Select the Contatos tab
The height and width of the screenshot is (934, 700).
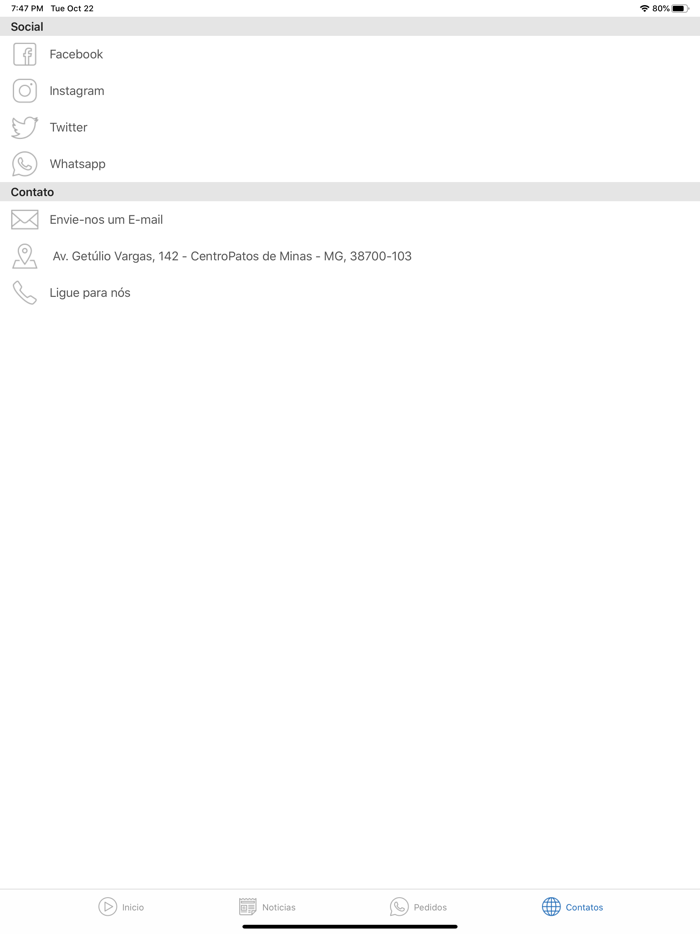pyautogui.click(x=573, y=907)
